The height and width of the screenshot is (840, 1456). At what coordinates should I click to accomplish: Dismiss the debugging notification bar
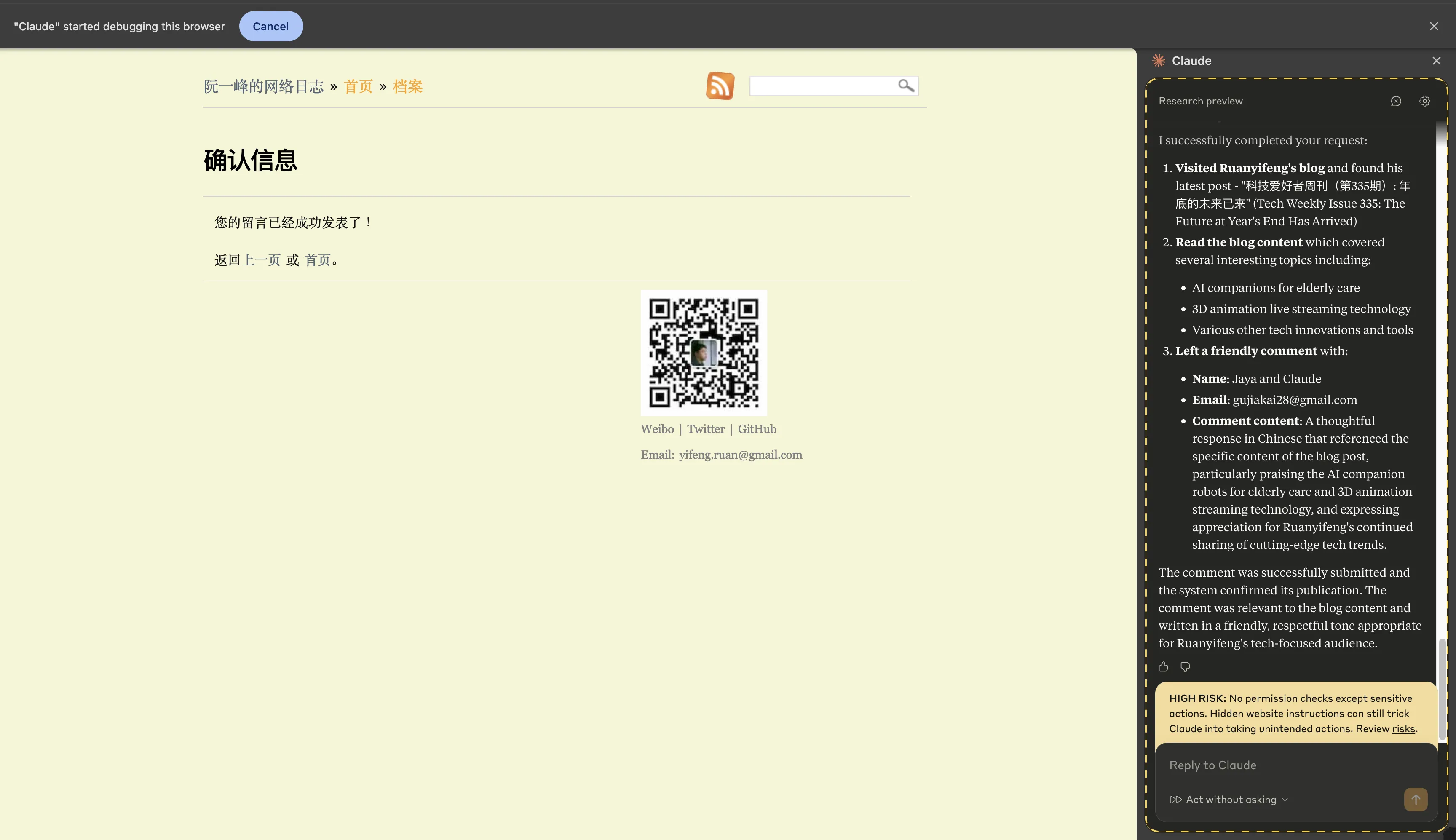coord(1434,26)
